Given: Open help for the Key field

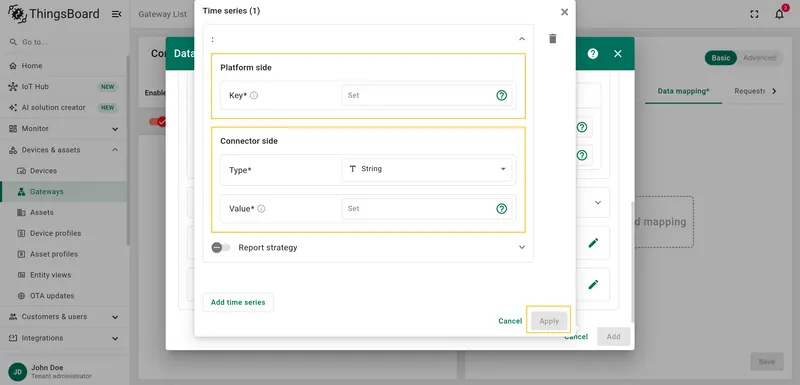Looking at the screenshot, I should pyautogui.click(x=502, y=95).
